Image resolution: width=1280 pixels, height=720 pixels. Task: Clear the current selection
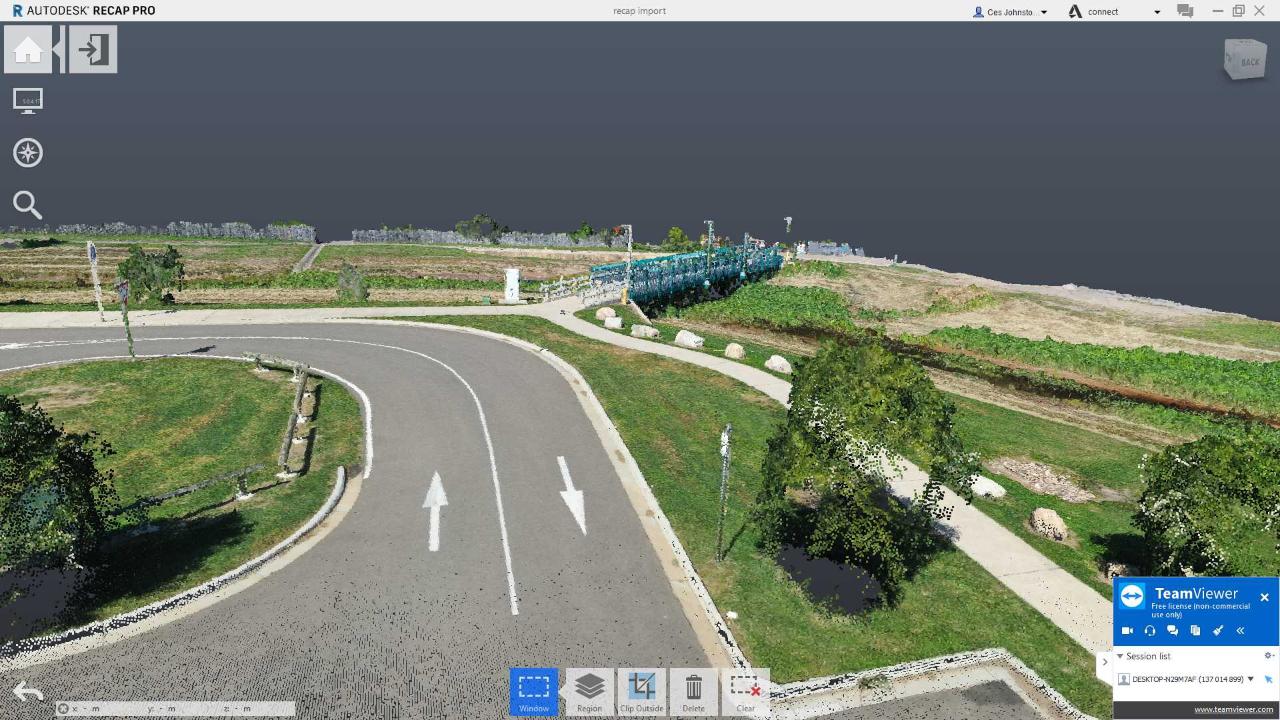(x=746, y=691)
